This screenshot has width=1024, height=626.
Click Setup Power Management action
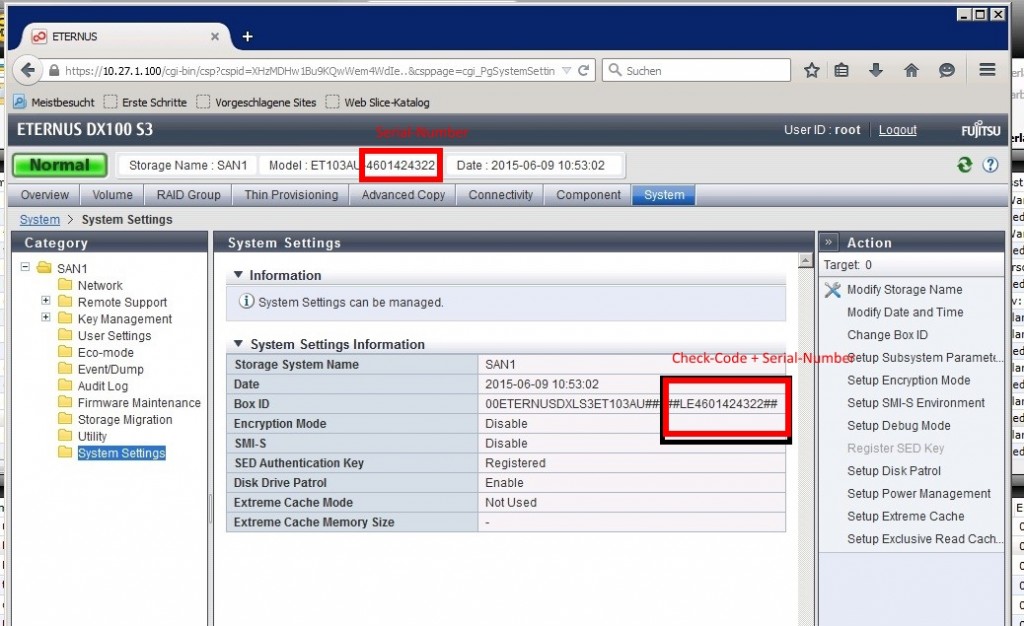[x=919, y=493]
